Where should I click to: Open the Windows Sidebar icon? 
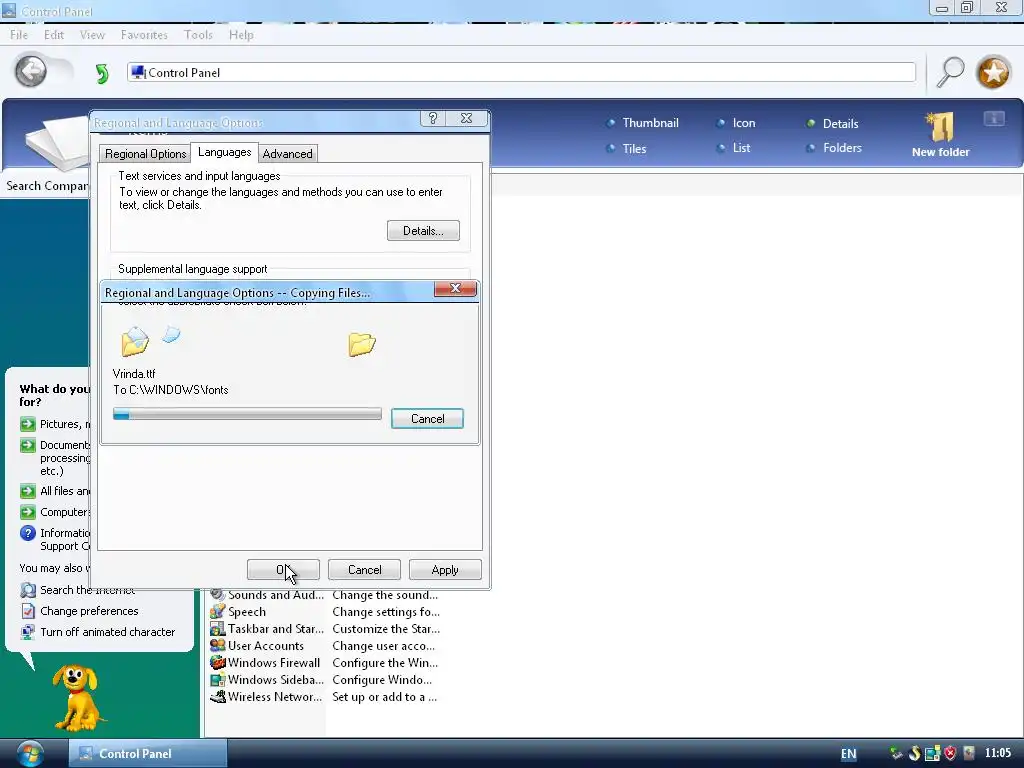pyautogui.click(x=217, y=680)
